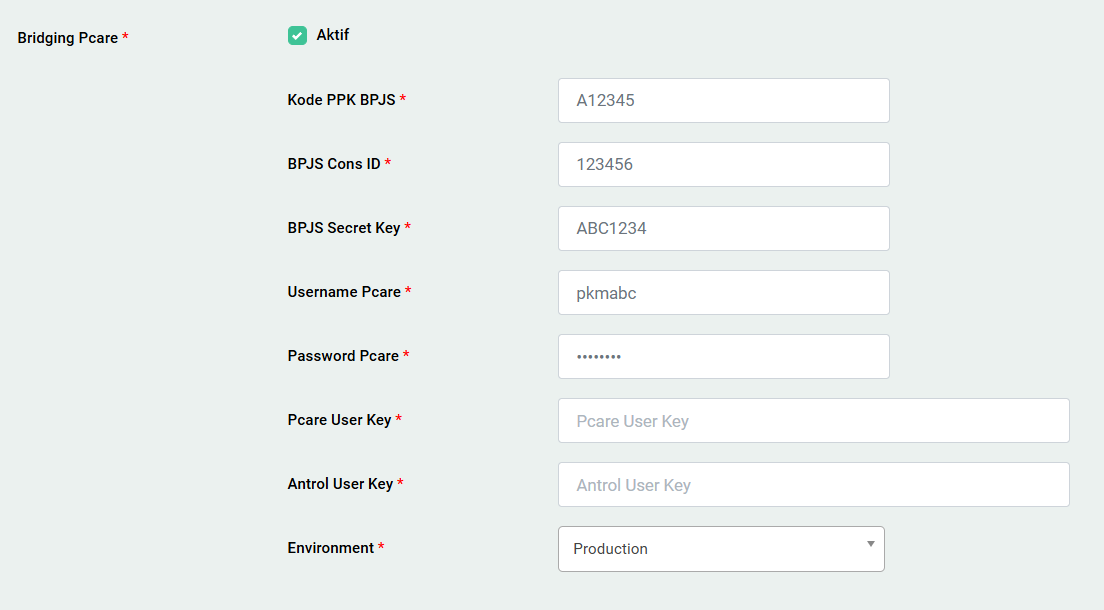Click the Username Pcare text box

click(724, 292)
